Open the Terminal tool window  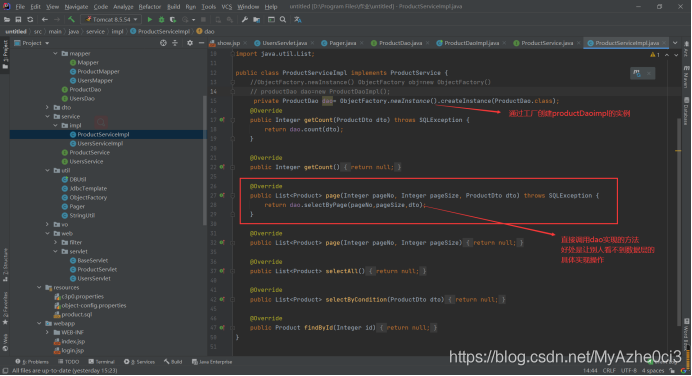click(102, 362)
